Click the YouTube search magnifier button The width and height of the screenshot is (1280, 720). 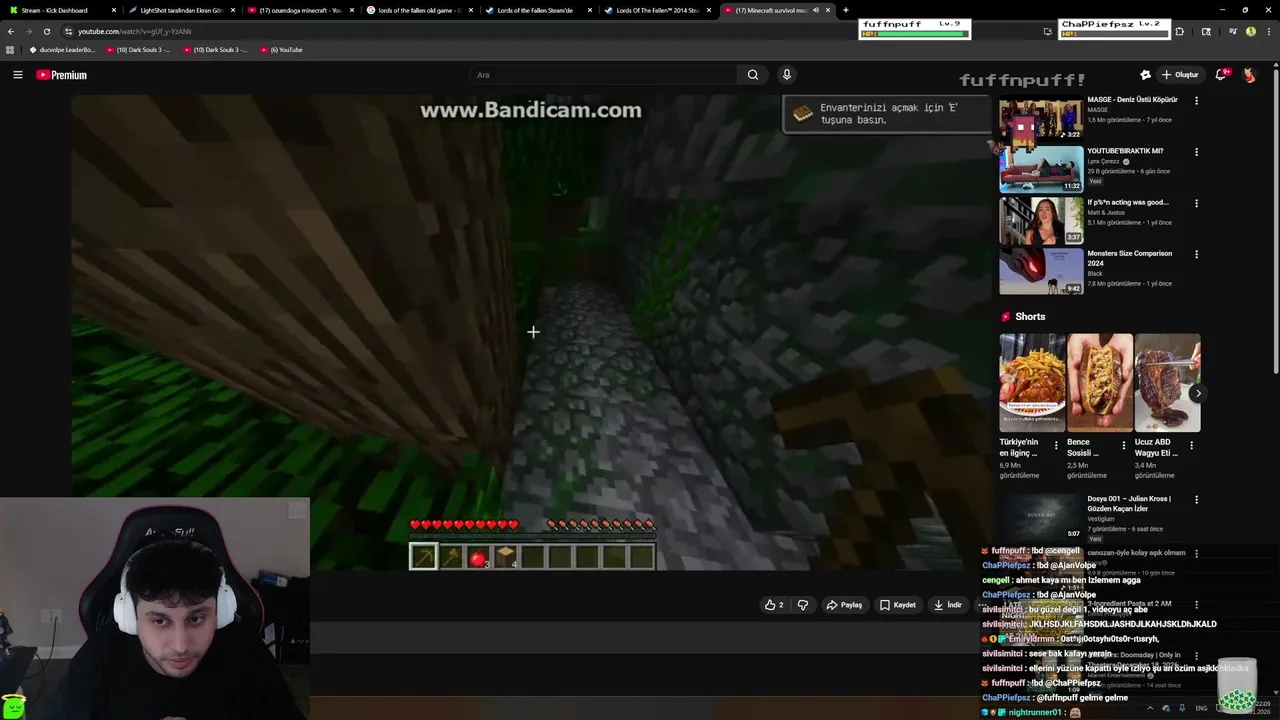[x=753, y=75]
